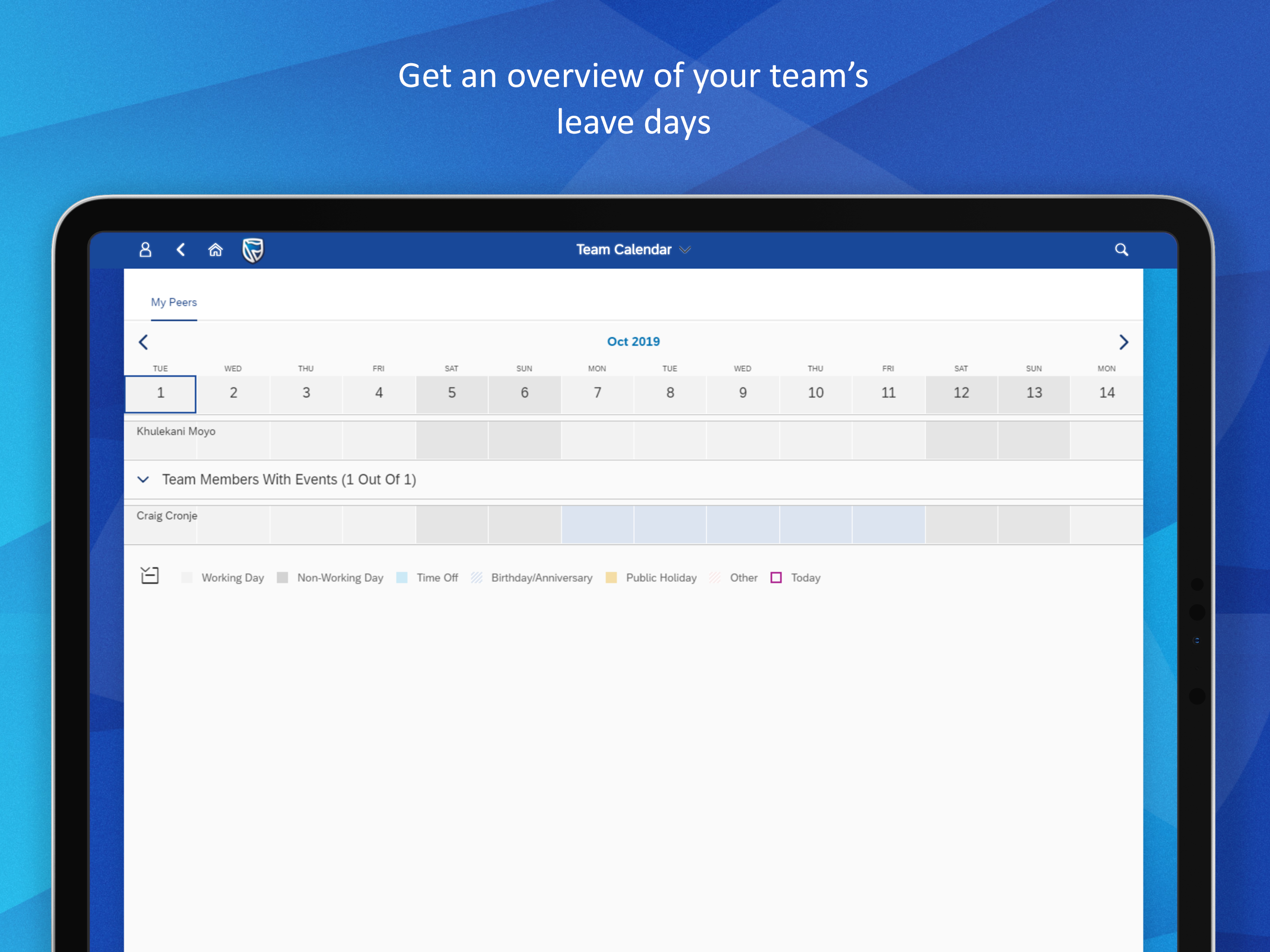The width and height of the screenshot is (1270, 952).
Task: Select Monday 14 in calendar
Action: click(x=1107, y=394)
